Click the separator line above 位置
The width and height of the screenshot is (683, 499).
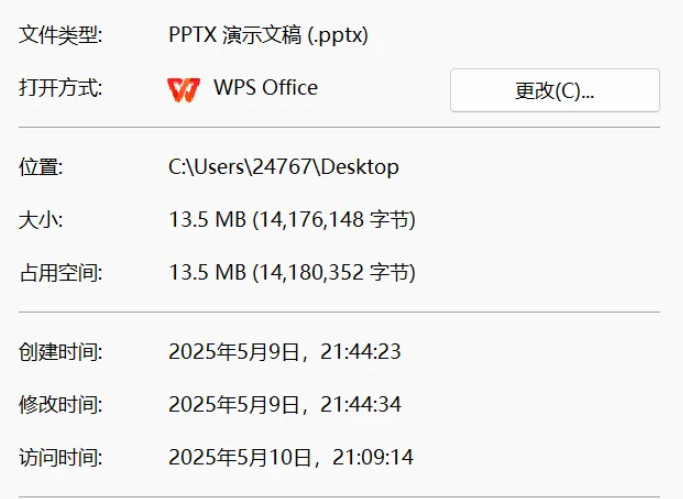click(340, 128)
